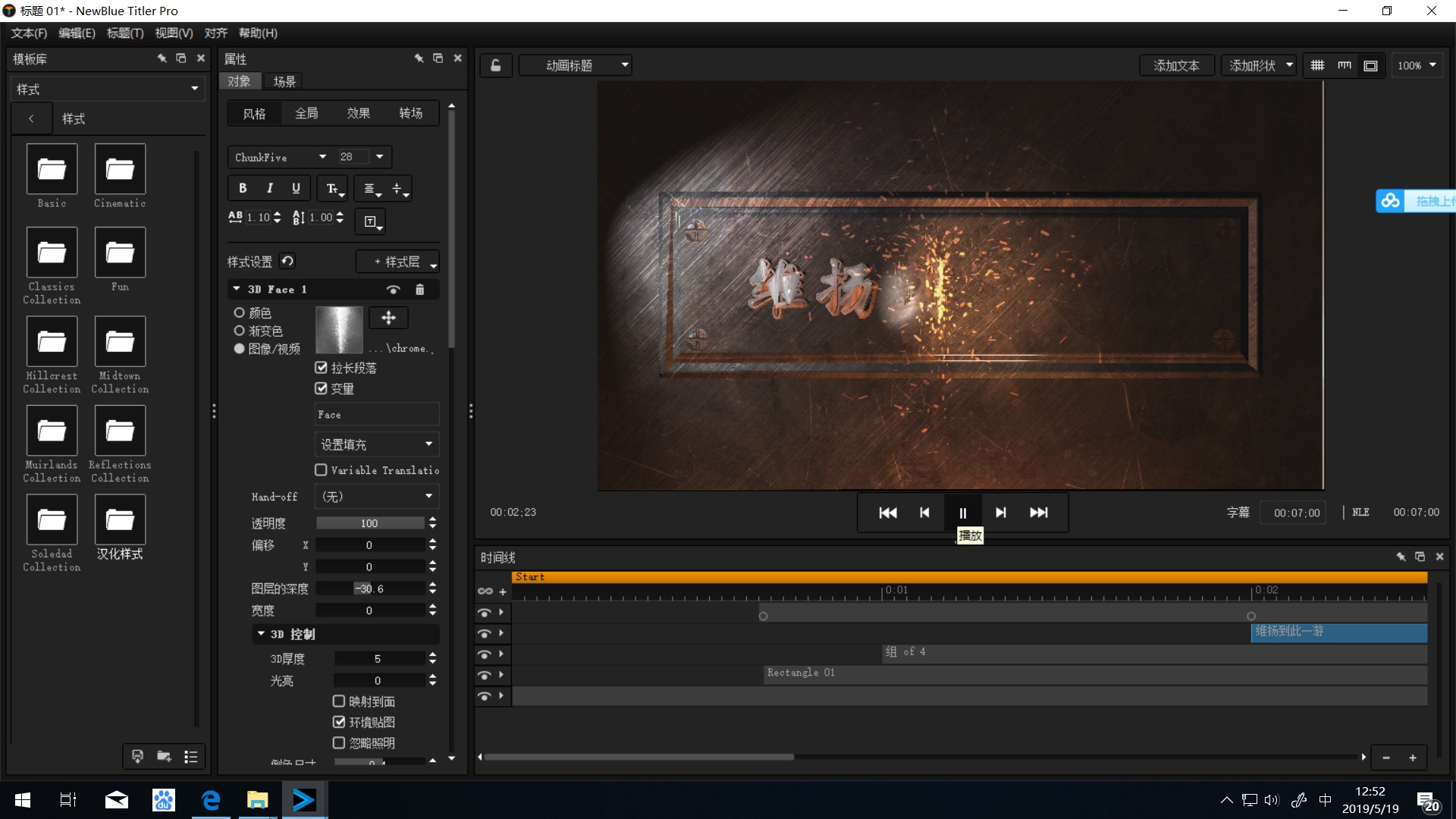Collapse the 3D 控制 section
The height and width of the screenshot is (819, 1456).
[x=262, y=634]
